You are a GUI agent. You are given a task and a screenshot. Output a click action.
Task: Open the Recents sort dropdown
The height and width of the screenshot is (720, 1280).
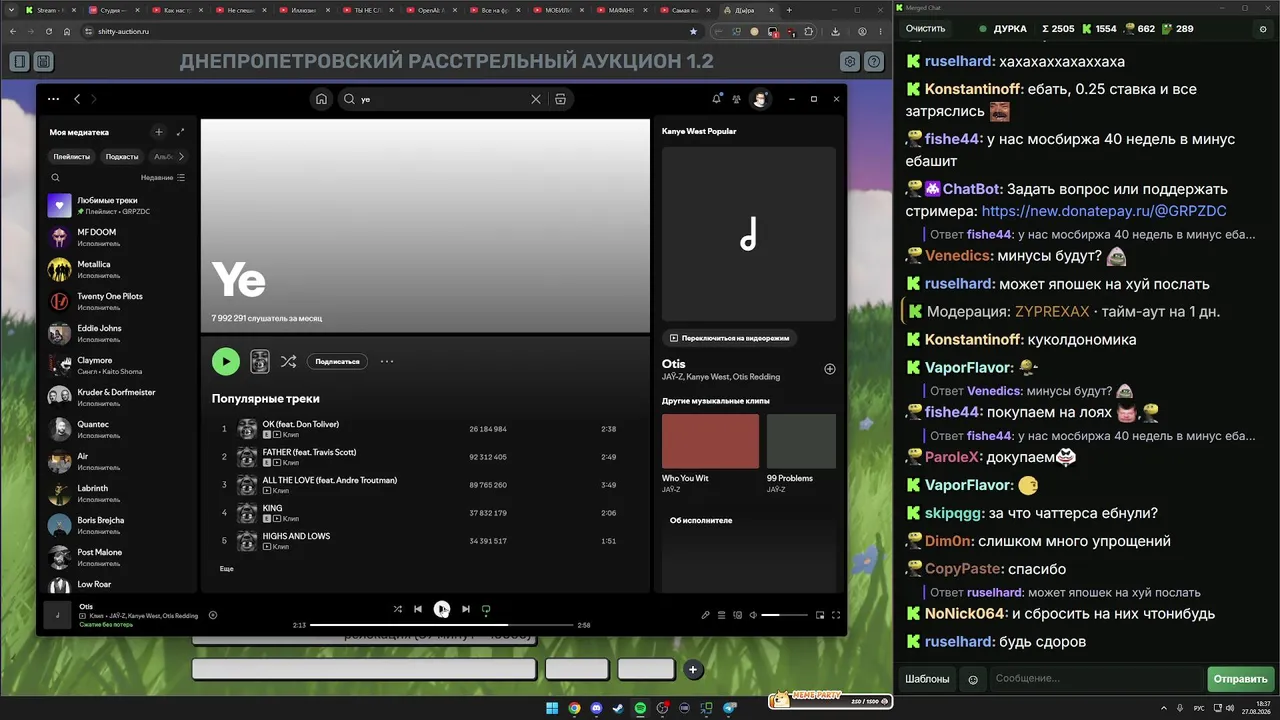tap(163, 178)
